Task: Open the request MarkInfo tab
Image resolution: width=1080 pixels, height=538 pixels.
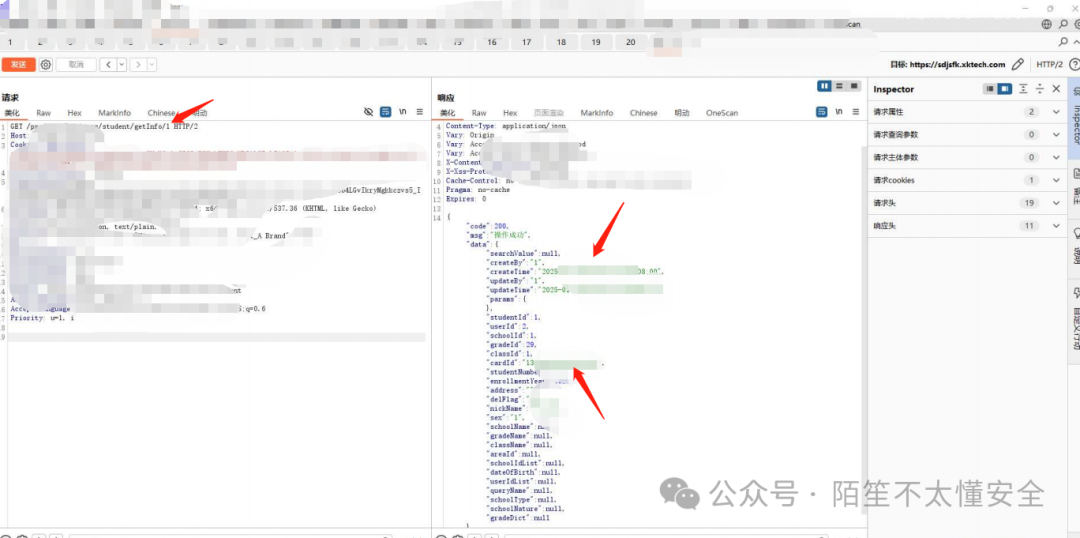Action: click(x=114, y=113)
